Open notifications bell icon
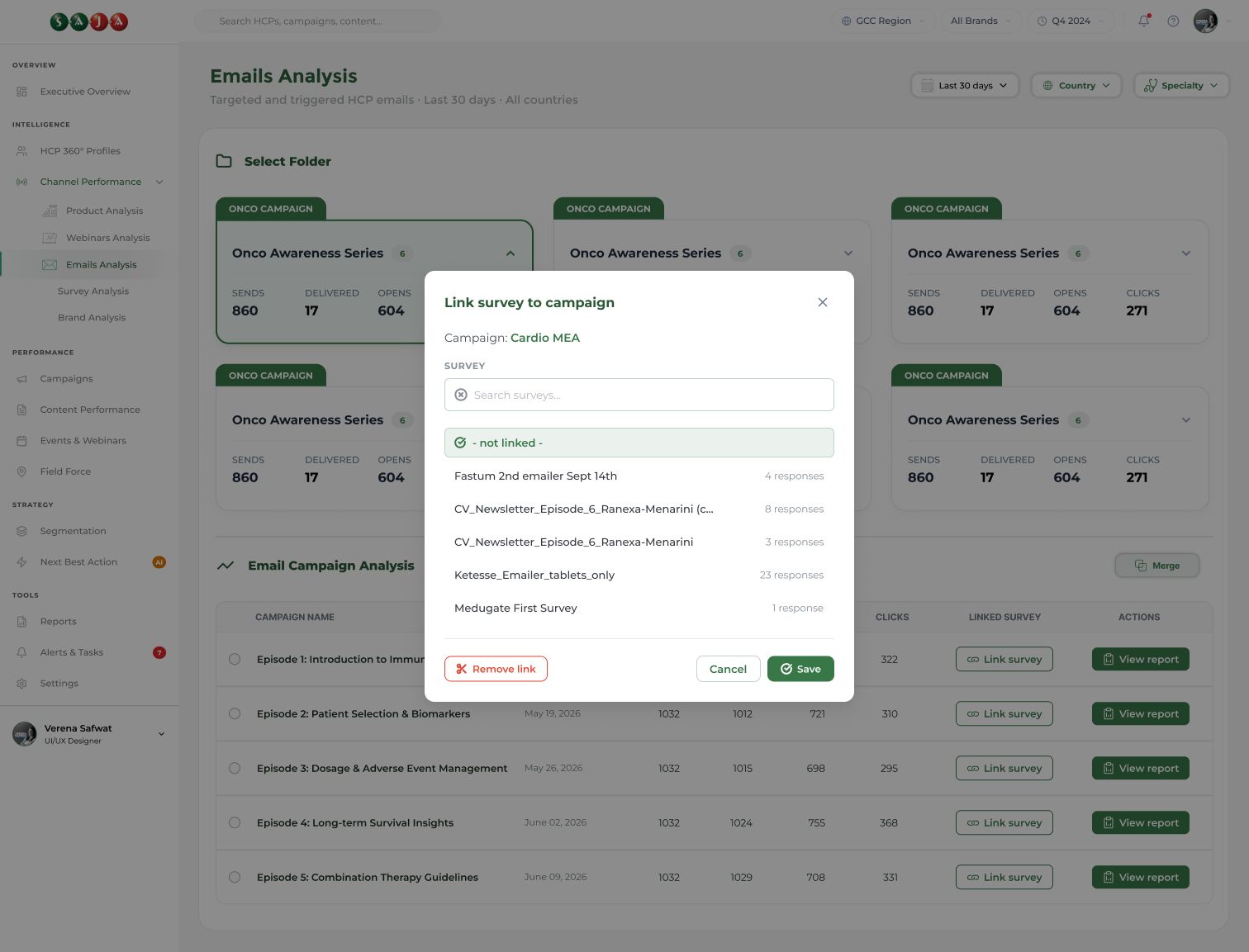Viewport: 1249px width, 952px height. [1144, 21]
